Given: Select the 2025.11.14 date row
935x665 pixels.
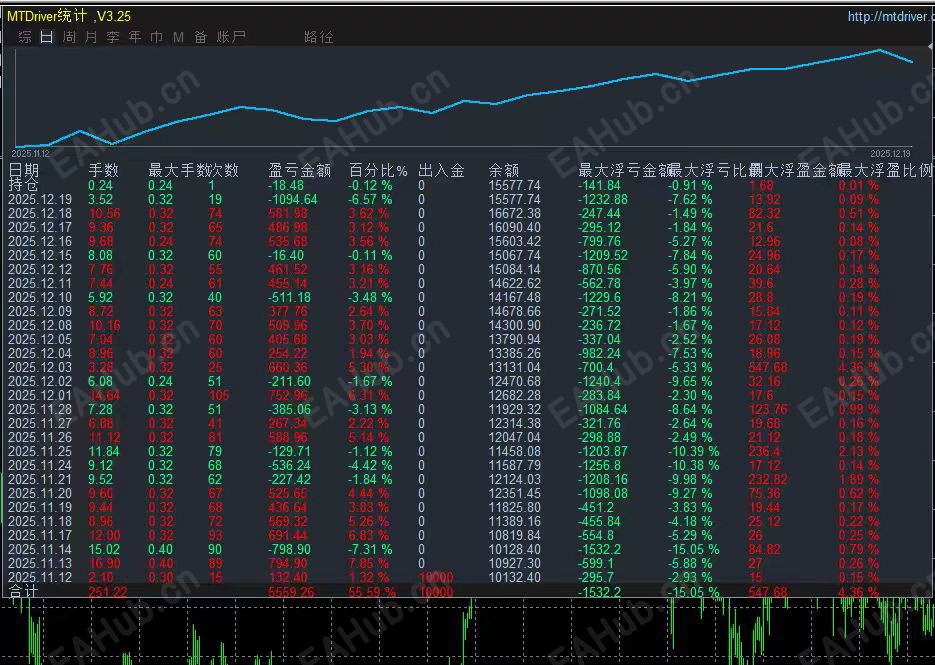Looking at the screenshot, I should coord(40,549).
